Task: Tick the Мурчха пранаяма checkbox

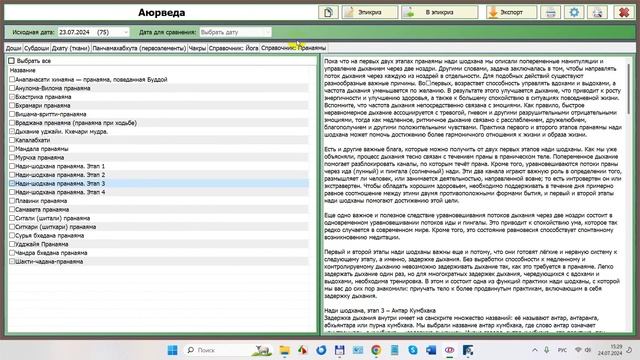Action: coord(12,157)
